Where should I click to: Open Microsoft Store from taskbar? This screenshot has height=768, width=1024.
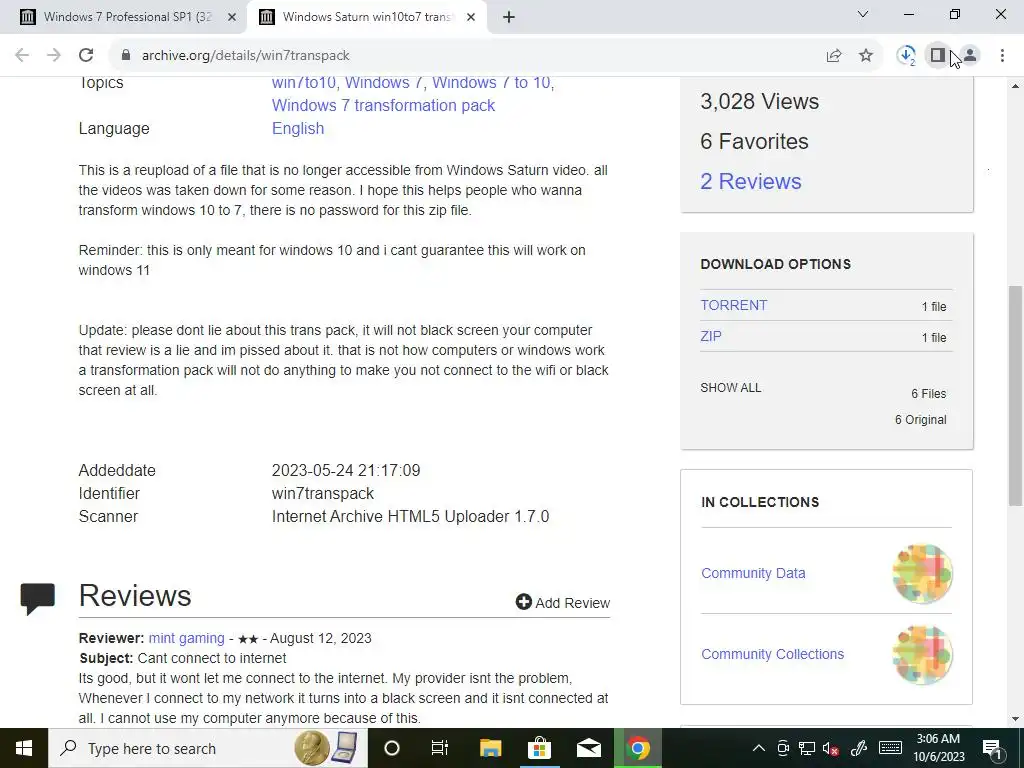539,748
